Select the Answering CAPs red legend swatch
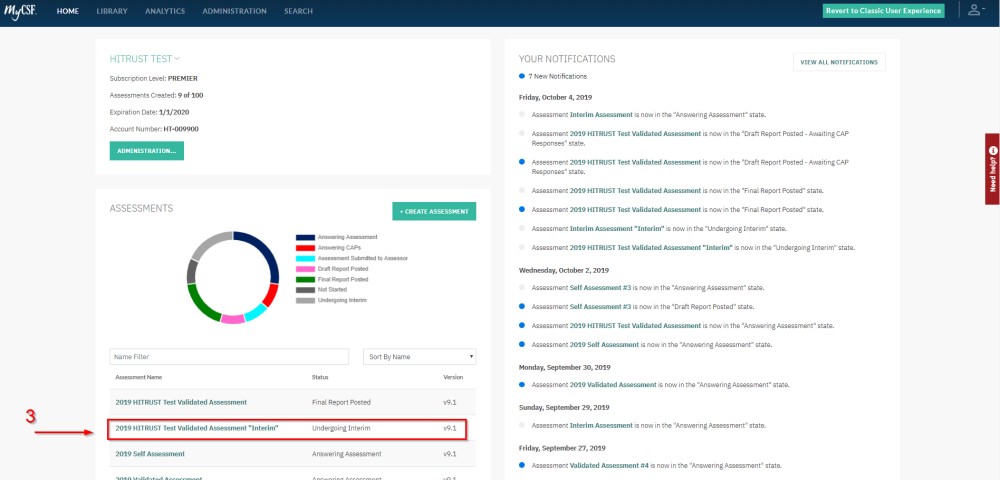This screenshot has height=480, width=1000. pos(305,248)
